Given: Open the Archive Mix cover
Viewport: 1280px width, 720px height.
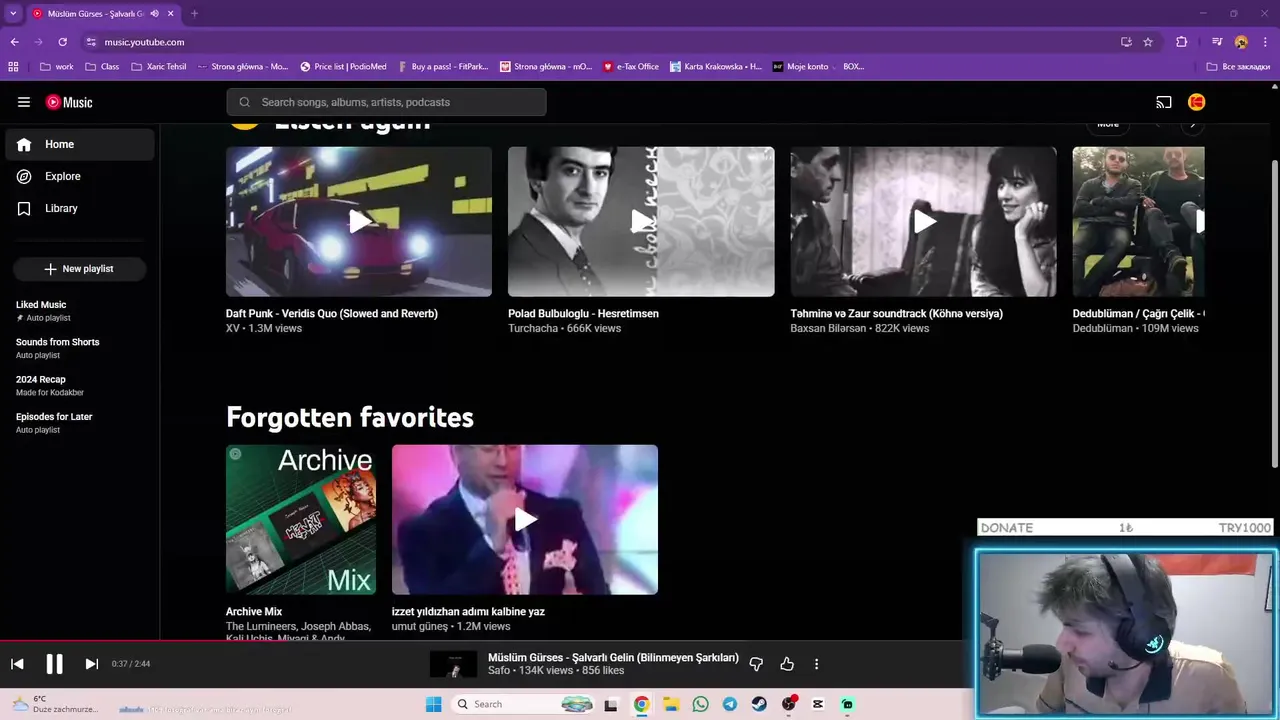Looking at the screenshot, I should pyautogui.click(x=301, y=520).
